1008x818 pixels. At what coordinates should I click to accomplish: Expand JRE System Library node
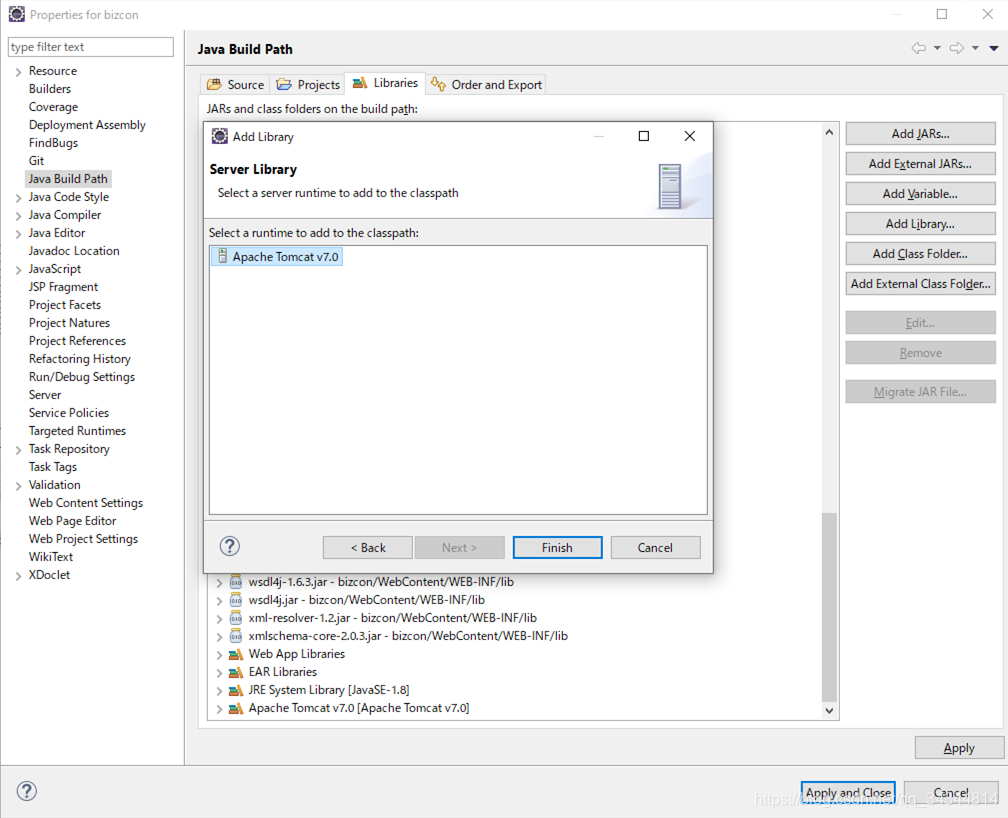(219, 691)
